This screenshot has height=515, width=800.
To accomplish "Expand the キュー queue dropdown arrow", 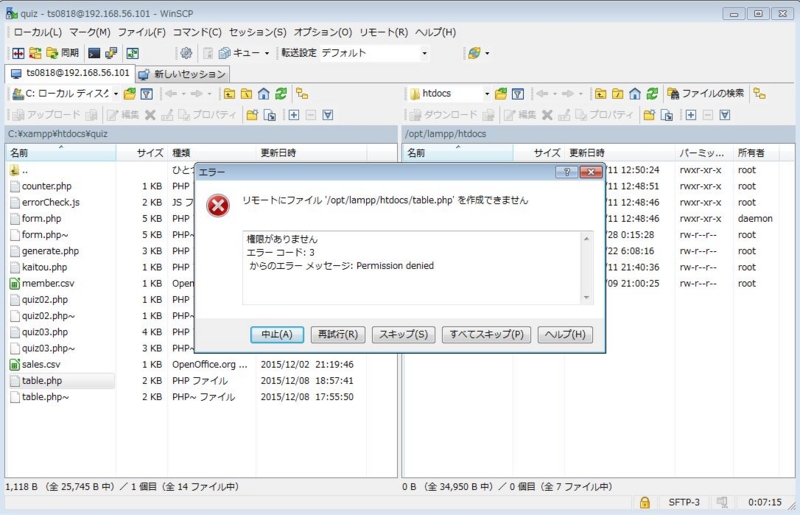I will [267, 53].
